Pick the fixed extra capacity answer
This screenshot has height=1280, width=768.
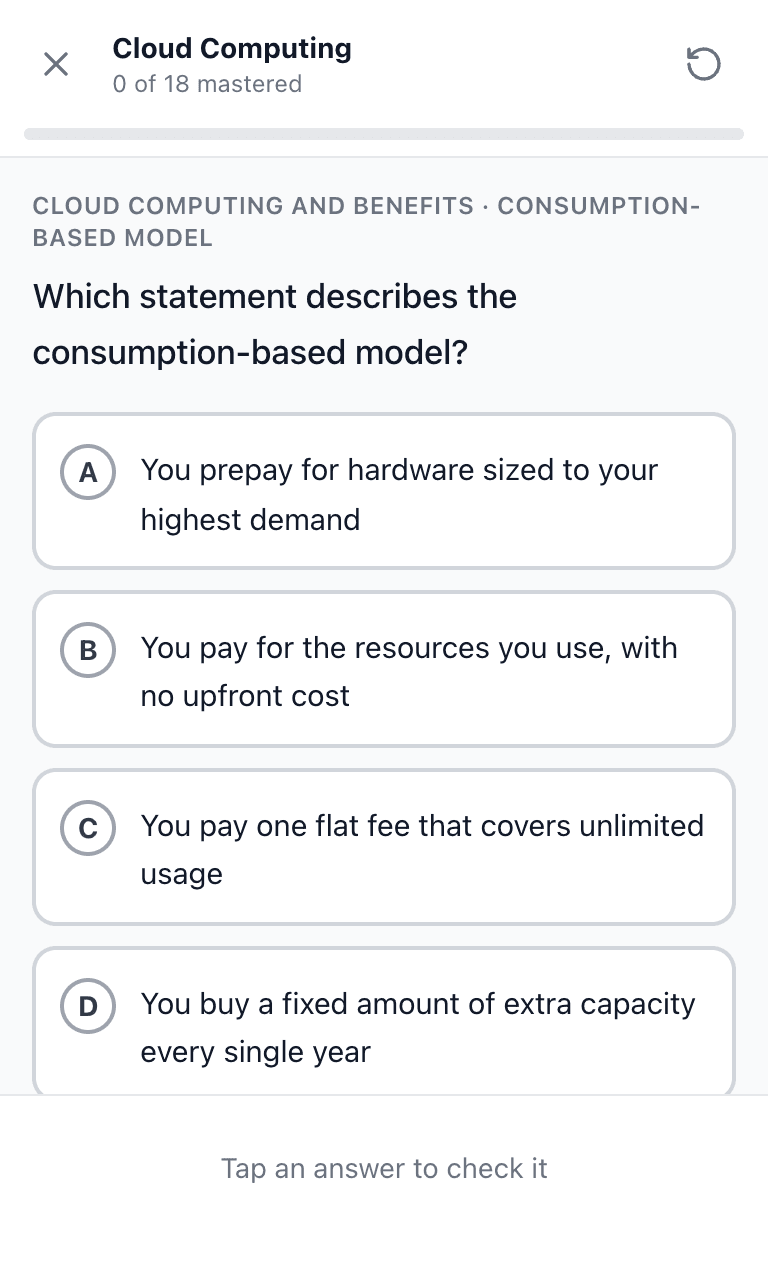point(384,1021)
